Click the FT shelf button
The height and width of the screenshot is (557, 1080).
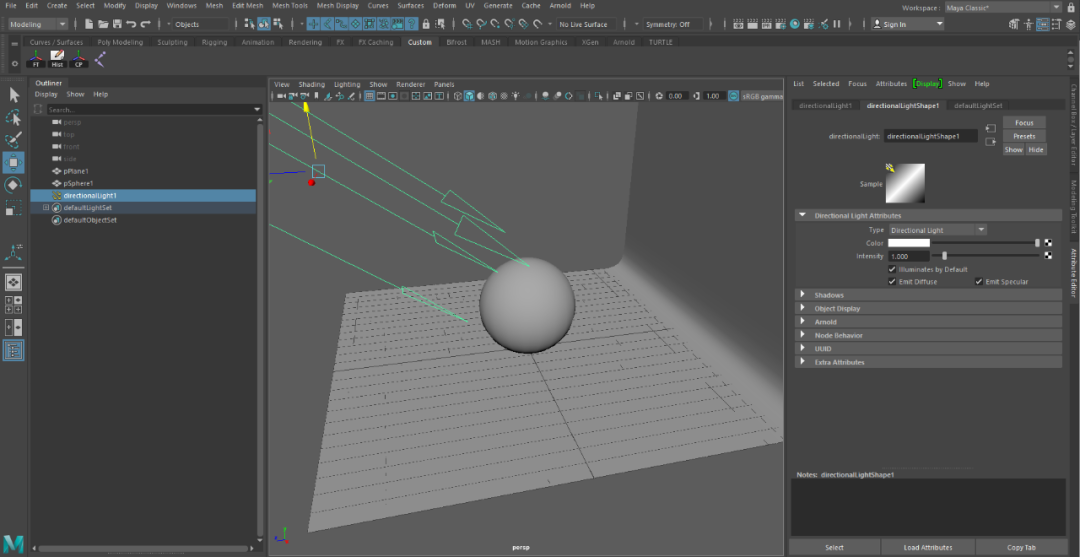[36, 59]
